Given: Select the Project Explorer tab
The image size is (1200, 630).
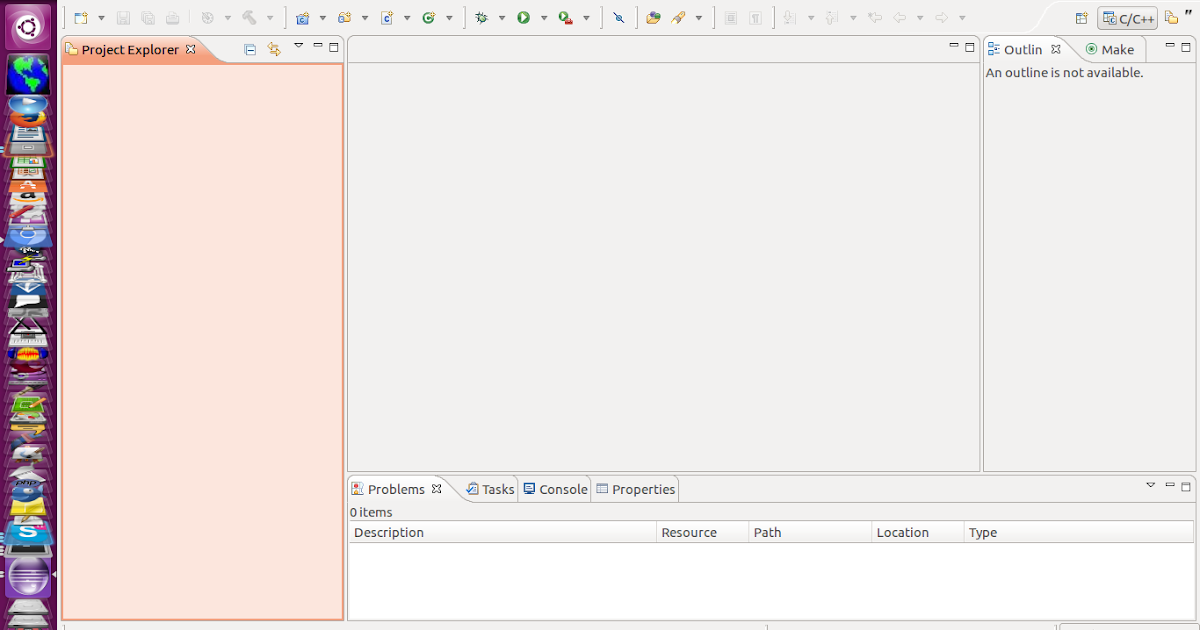Looking at the screenshot, I should [131, 49].
